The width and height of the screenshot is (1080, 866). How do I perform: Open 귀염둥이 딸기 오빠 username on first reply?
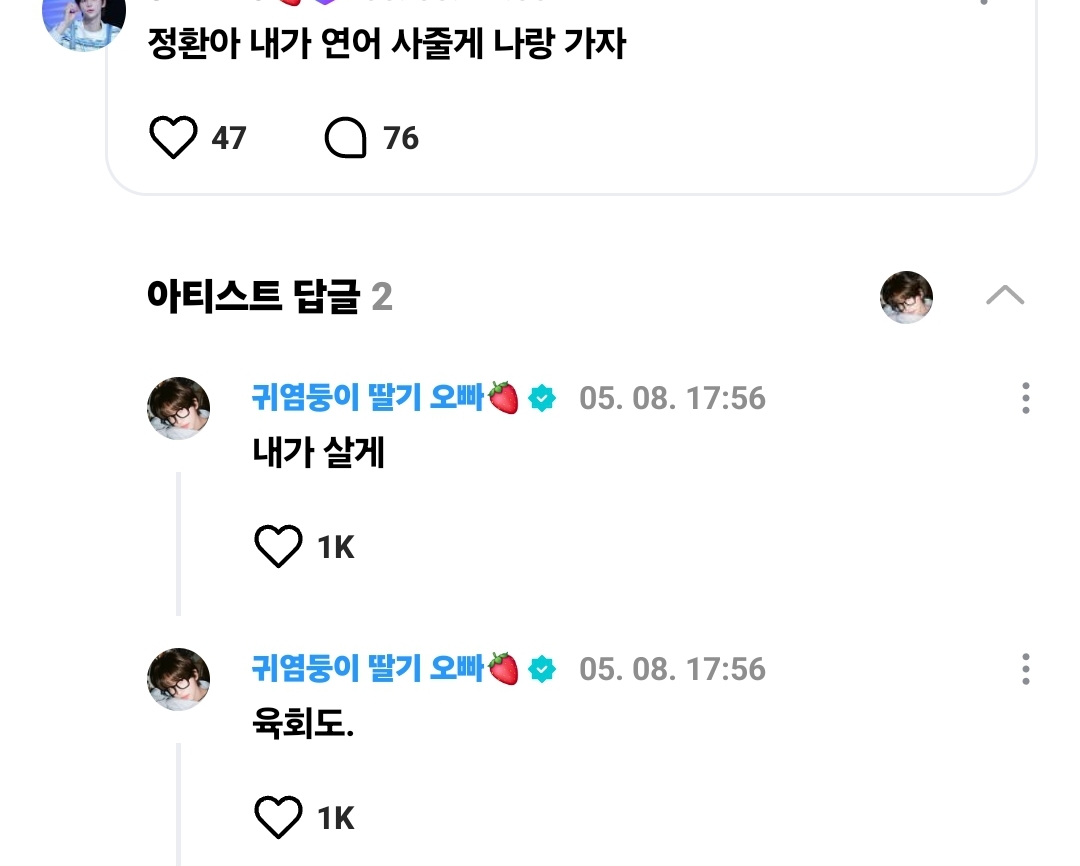[368, 398]
